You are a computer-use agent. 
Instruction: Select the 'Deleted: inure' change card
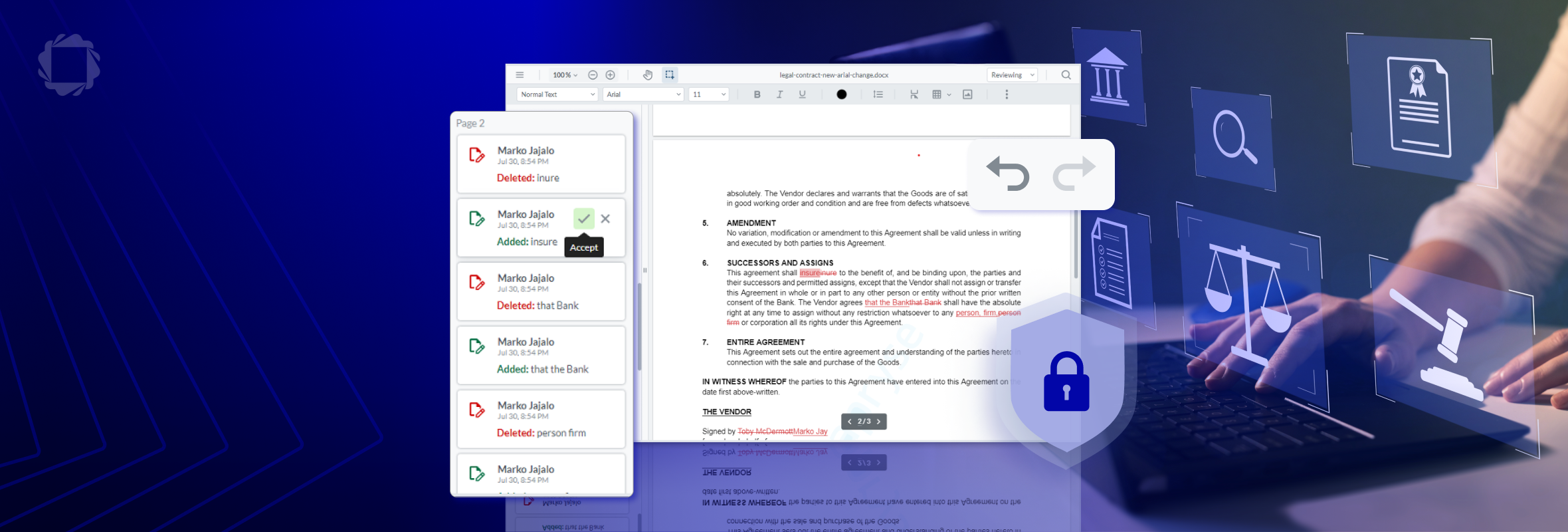coord(541,164)
